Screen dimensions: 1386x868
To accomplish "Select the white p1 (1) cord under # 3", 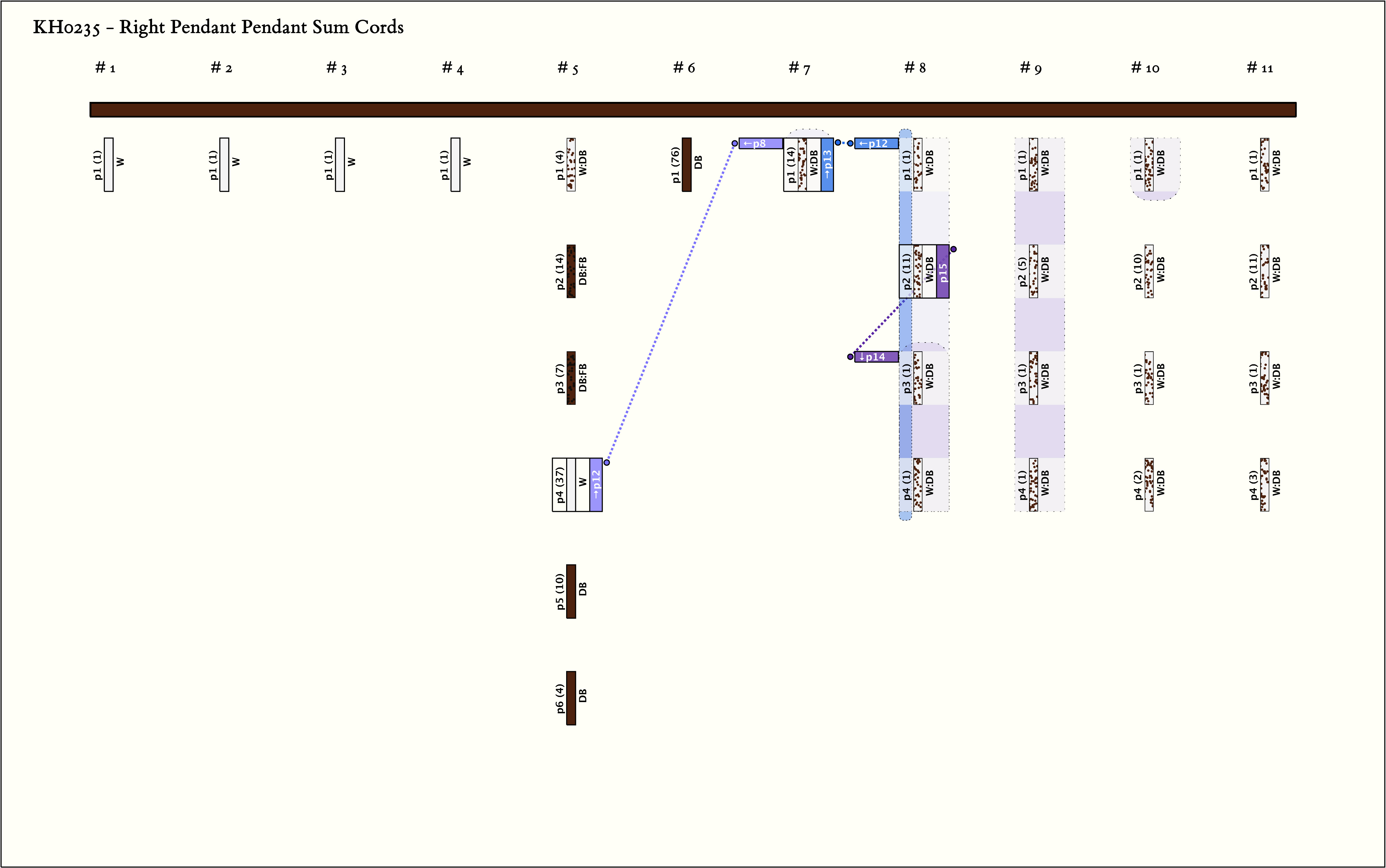I will tap(340, 164).
